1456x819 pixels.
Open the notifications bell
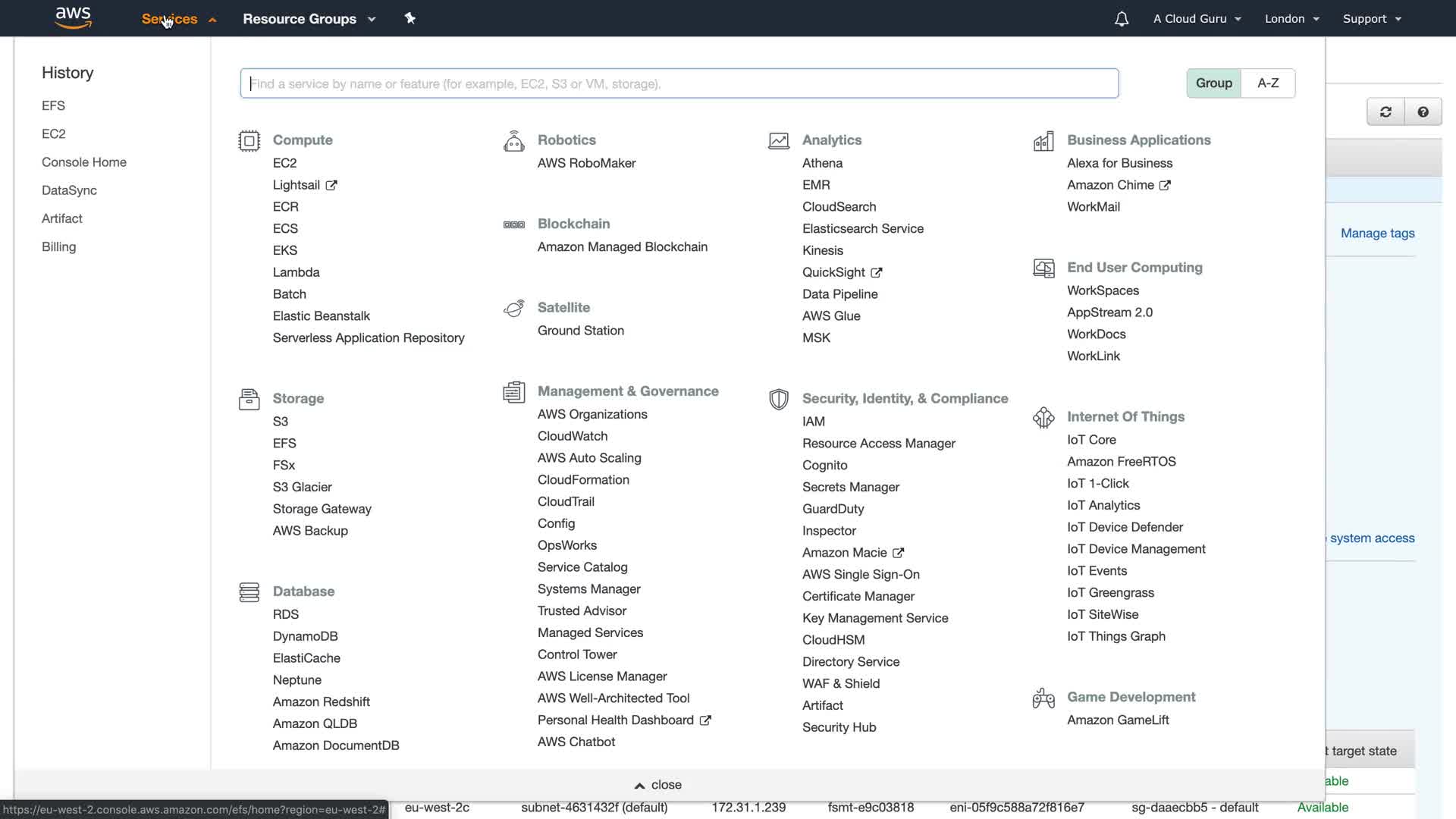point(1121,19)
